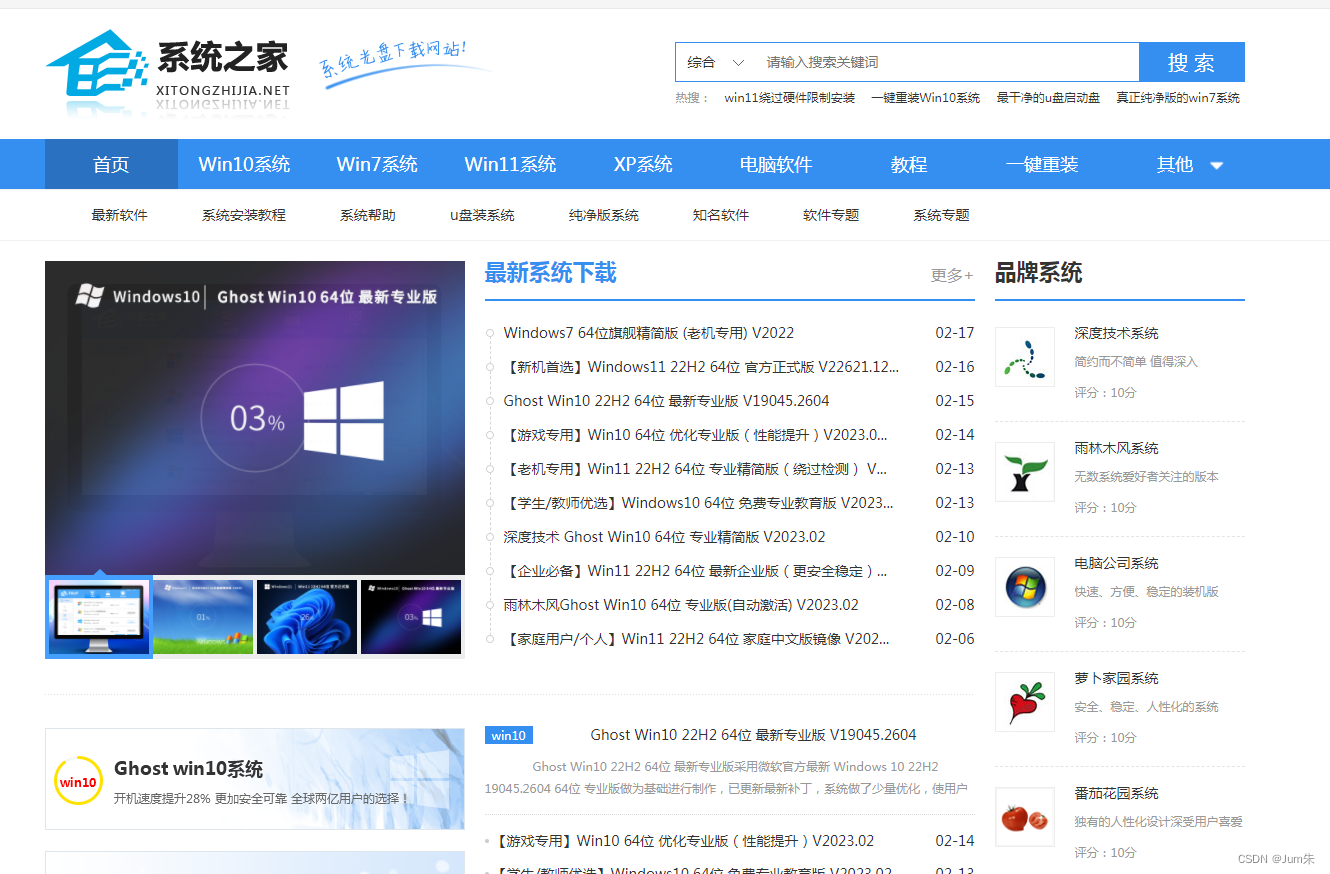Open the Win7系统 navigation tab
The image size is (1330, 874).
point(377,164)
